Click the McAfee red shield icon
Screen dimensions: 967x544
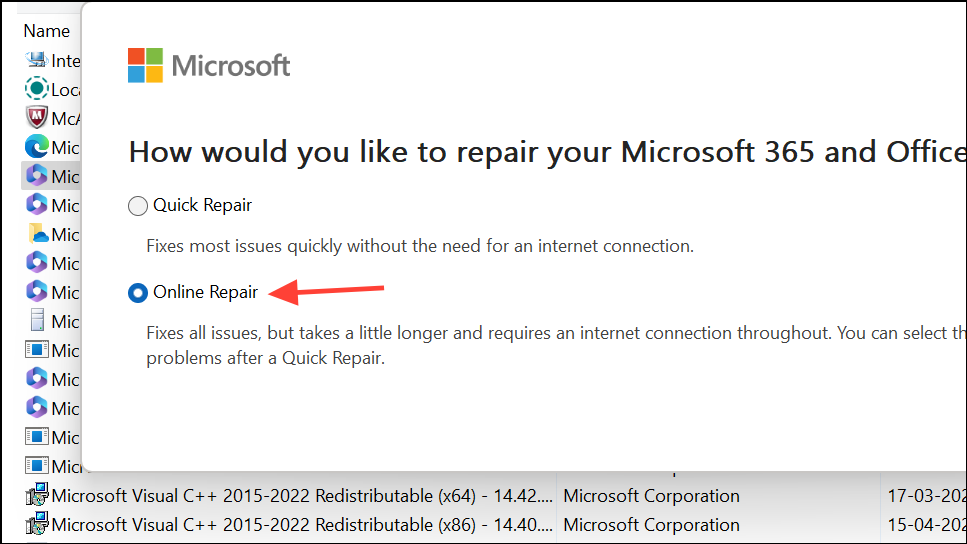[x=37, y=118]
